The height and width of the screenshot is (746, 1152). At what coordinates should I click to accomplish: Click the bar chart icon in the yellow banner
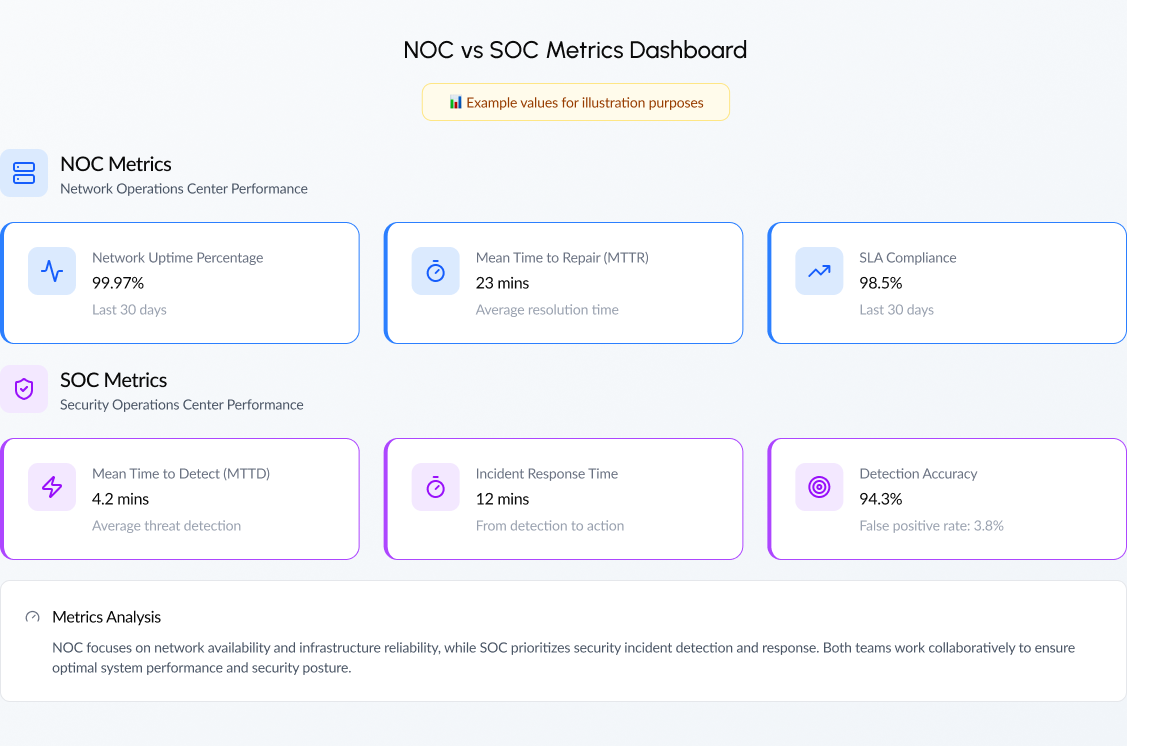pyautogui.click(x=455, y=102)
